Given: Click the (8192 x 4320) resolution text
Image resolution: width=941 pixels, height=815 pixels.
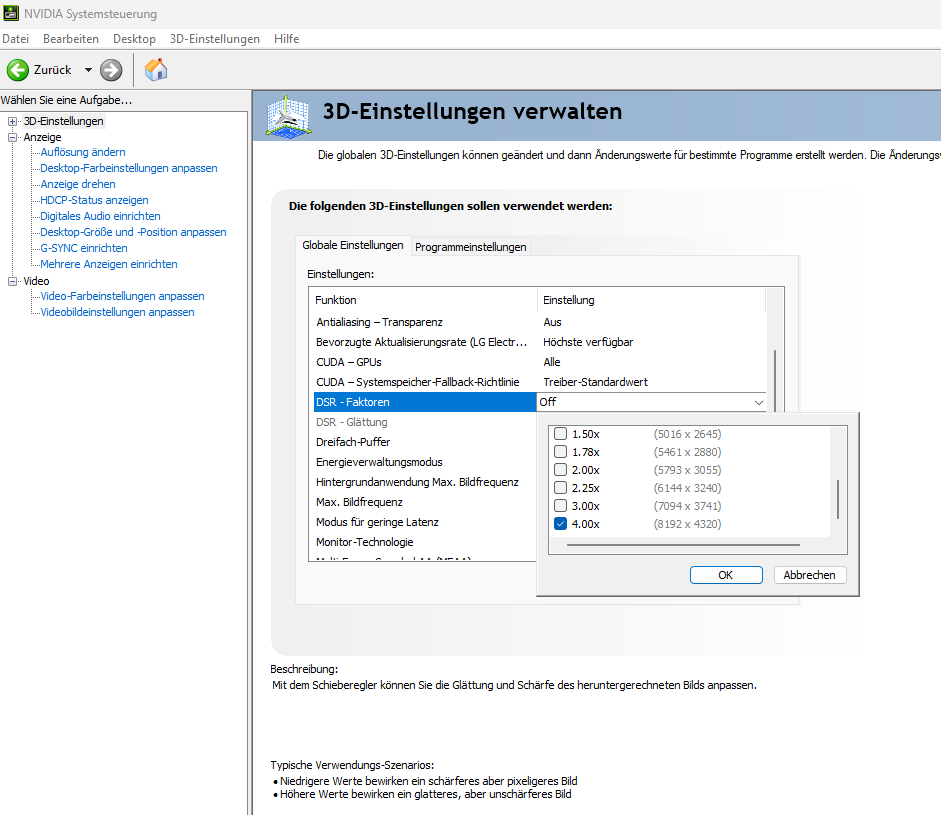Looking at the screenshot, I should pos(687,524).
